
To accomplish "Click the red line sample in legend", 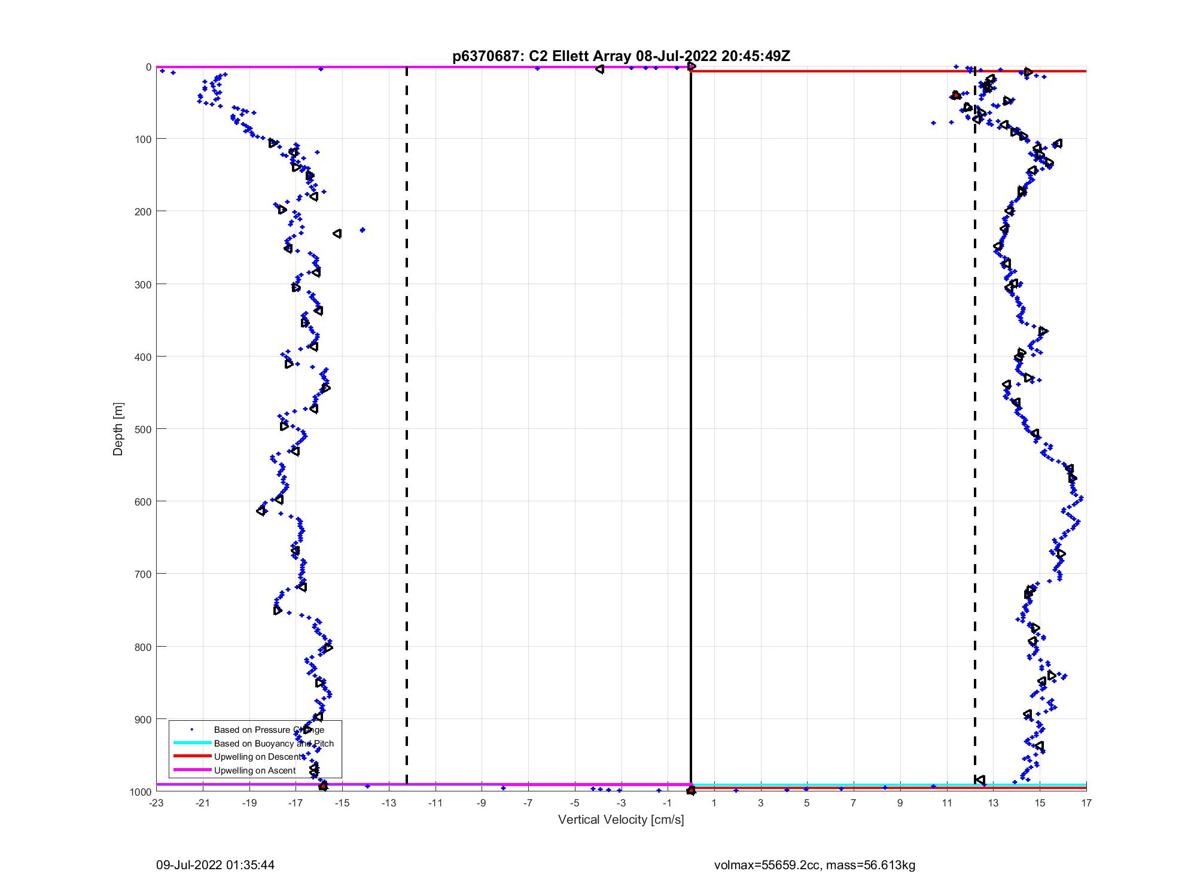I will pos(191,758).
